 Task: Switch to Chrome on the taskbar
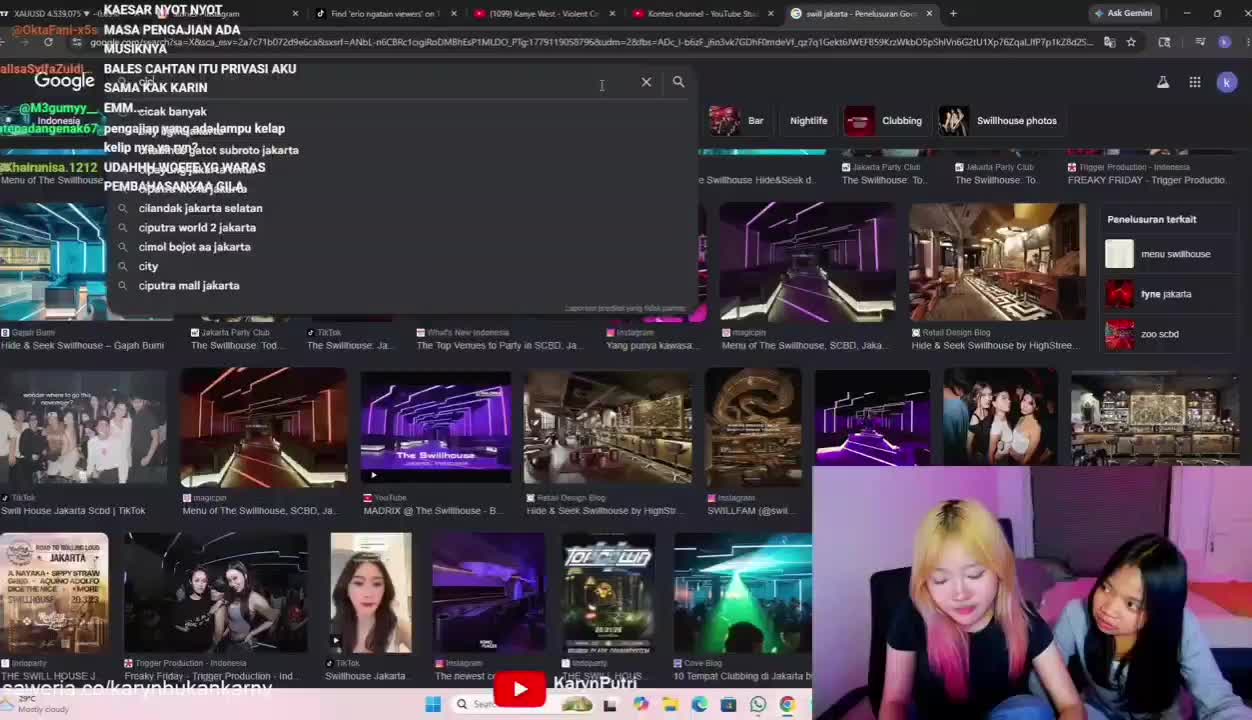pos(787,704)
